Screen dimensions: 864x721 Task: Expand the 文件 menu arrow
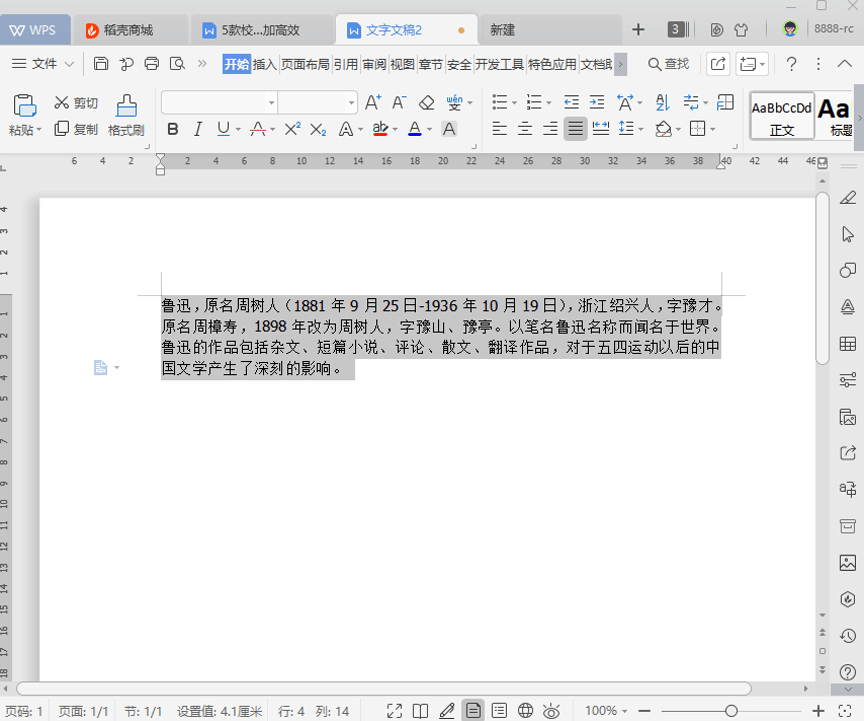pos(69,64)
